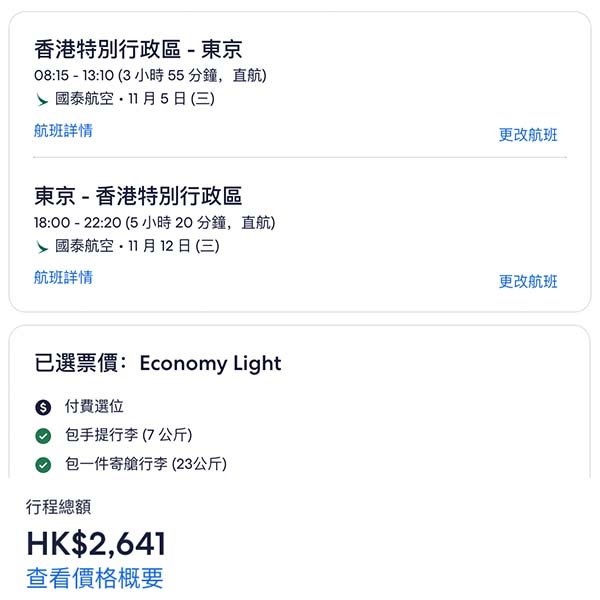Click the 已選票價 Economy Light heading
The image size is (600, 600).
(158, 363)
